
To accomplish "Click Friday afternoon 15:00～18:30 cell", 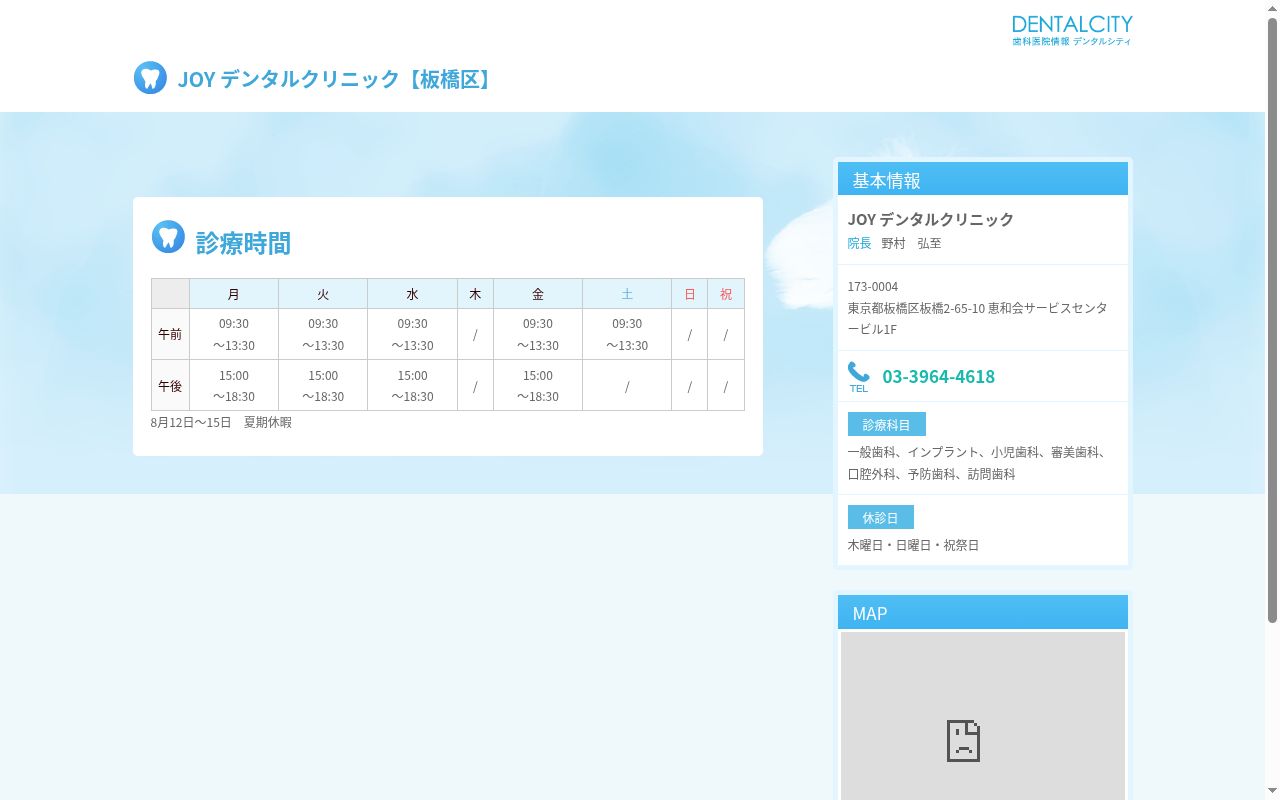I will 538,385.
